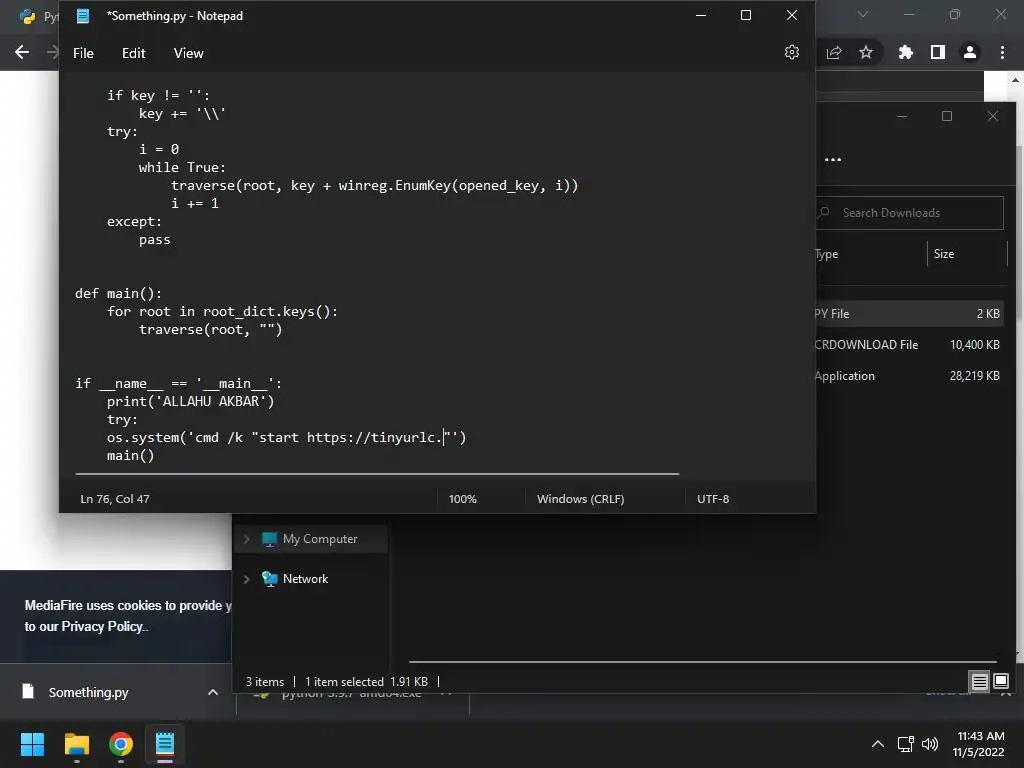Open the Privacy Policy link
This screenshot has width=1024, height=768.
(102, 627)
